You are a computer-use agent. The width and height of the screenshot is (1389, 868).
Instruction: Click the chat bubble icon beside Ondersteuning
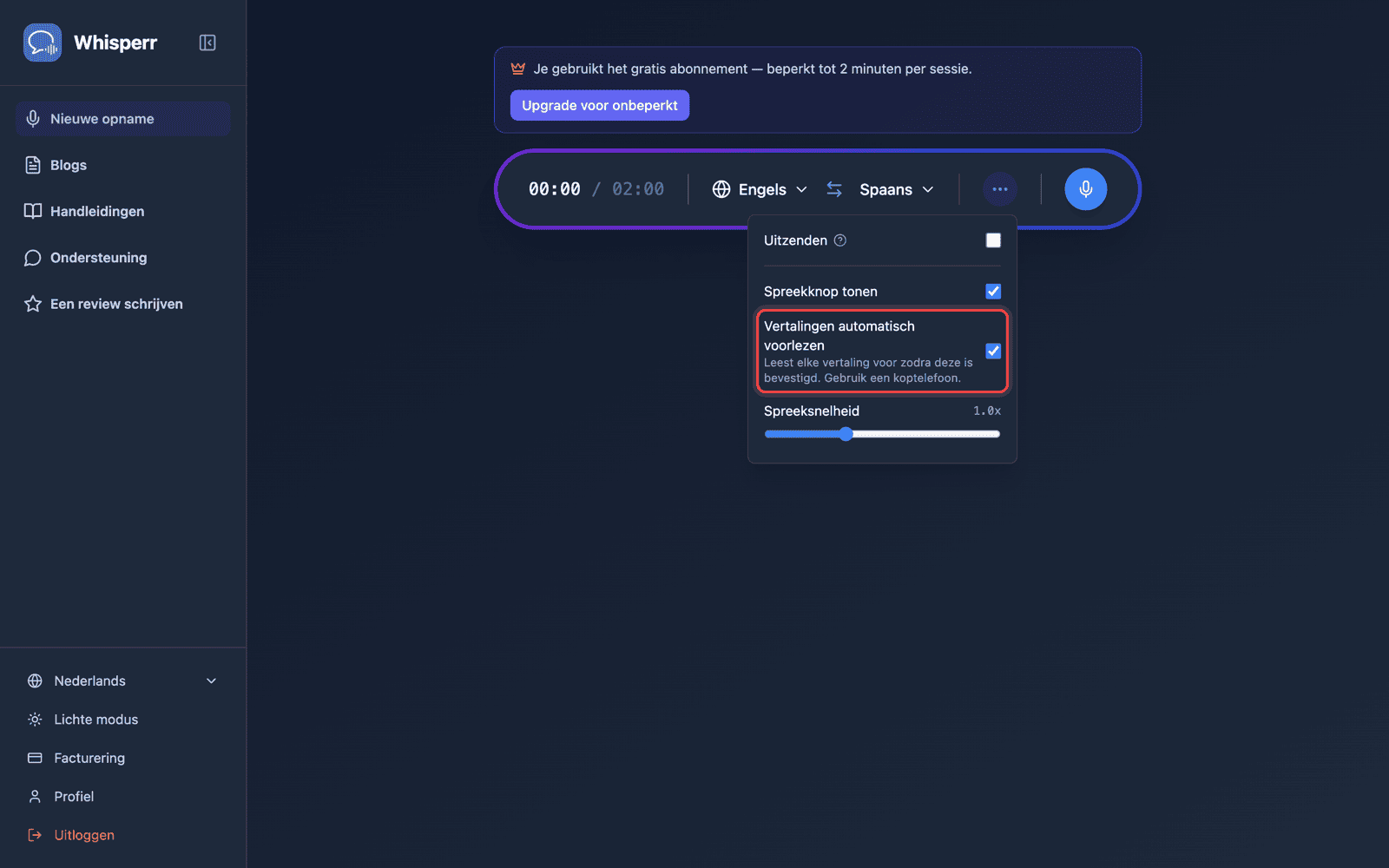tap(33, 258)
